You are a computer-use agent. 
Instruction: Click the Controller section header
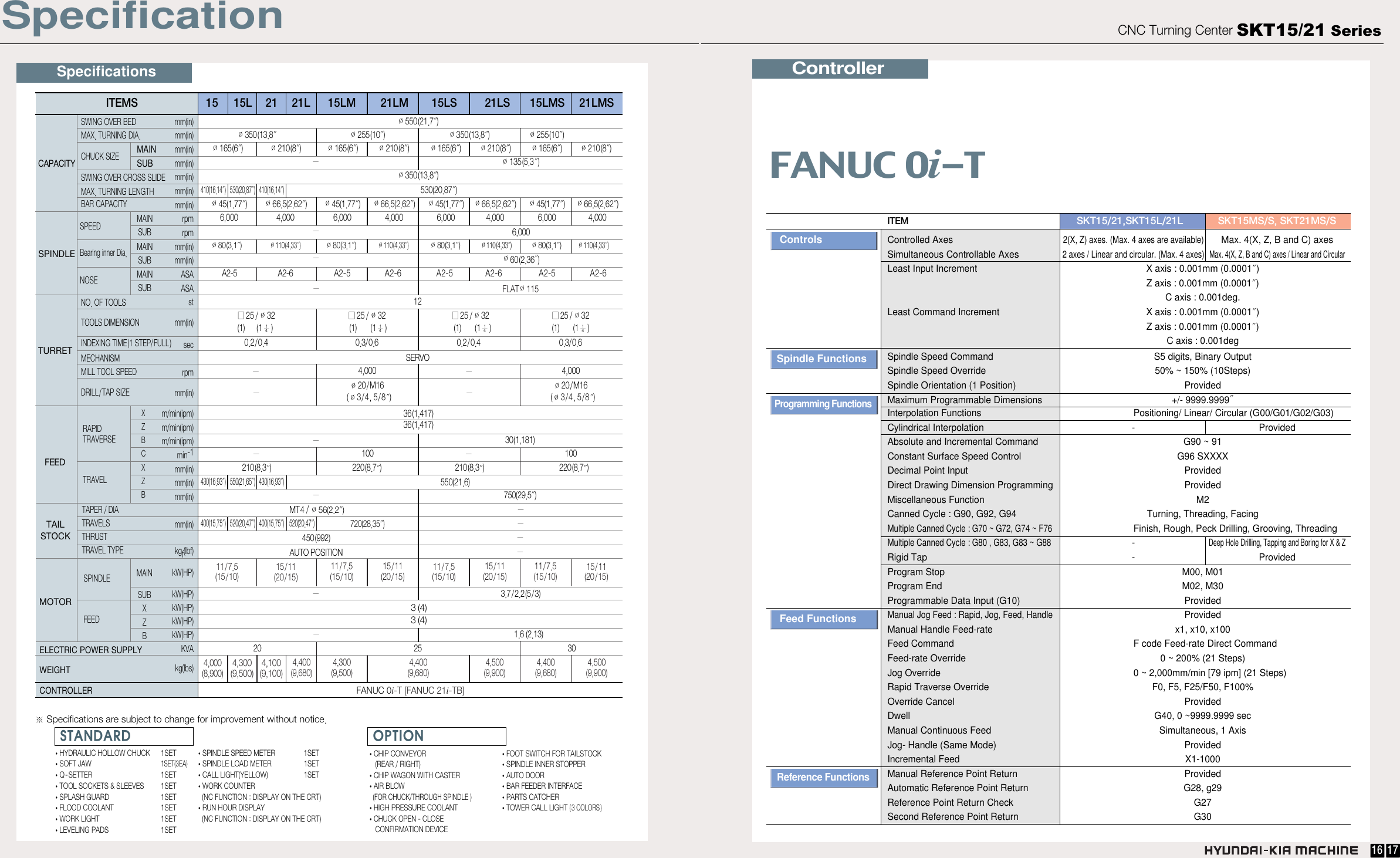tap(840, 69)
